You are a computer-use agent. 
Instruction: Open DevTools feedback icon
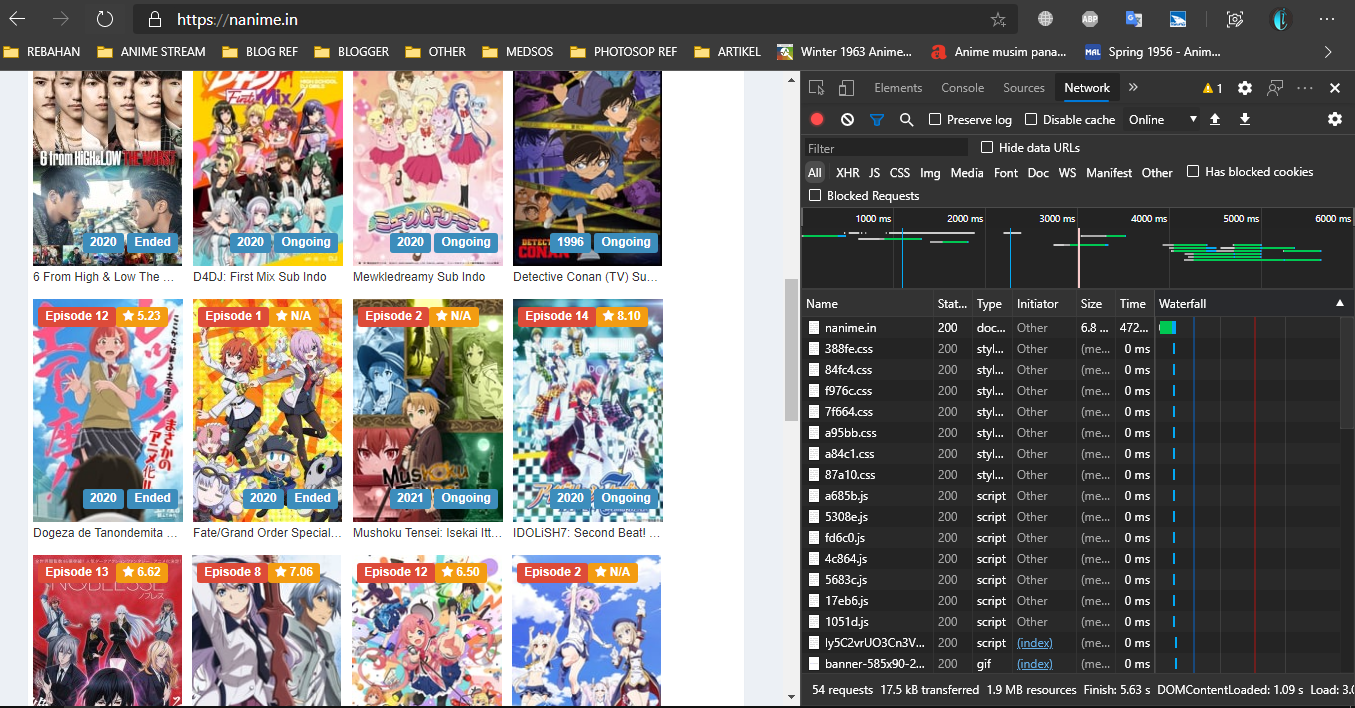pos(1275,88)
